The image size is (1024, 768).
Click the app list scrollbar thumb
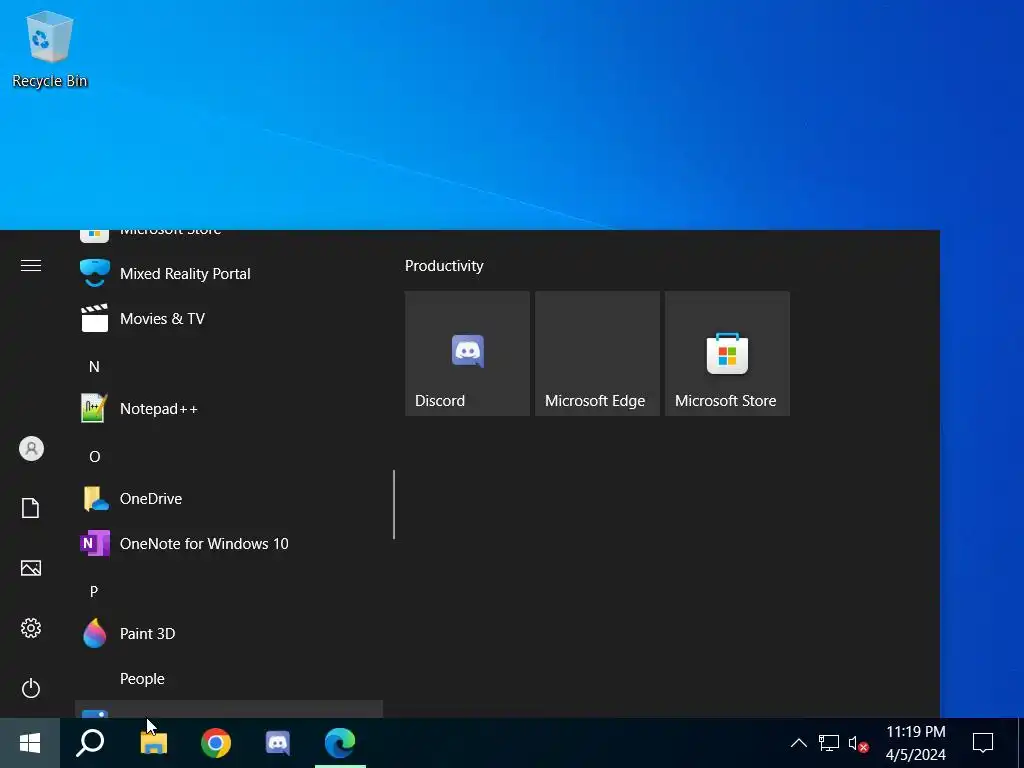pos(394,504)
